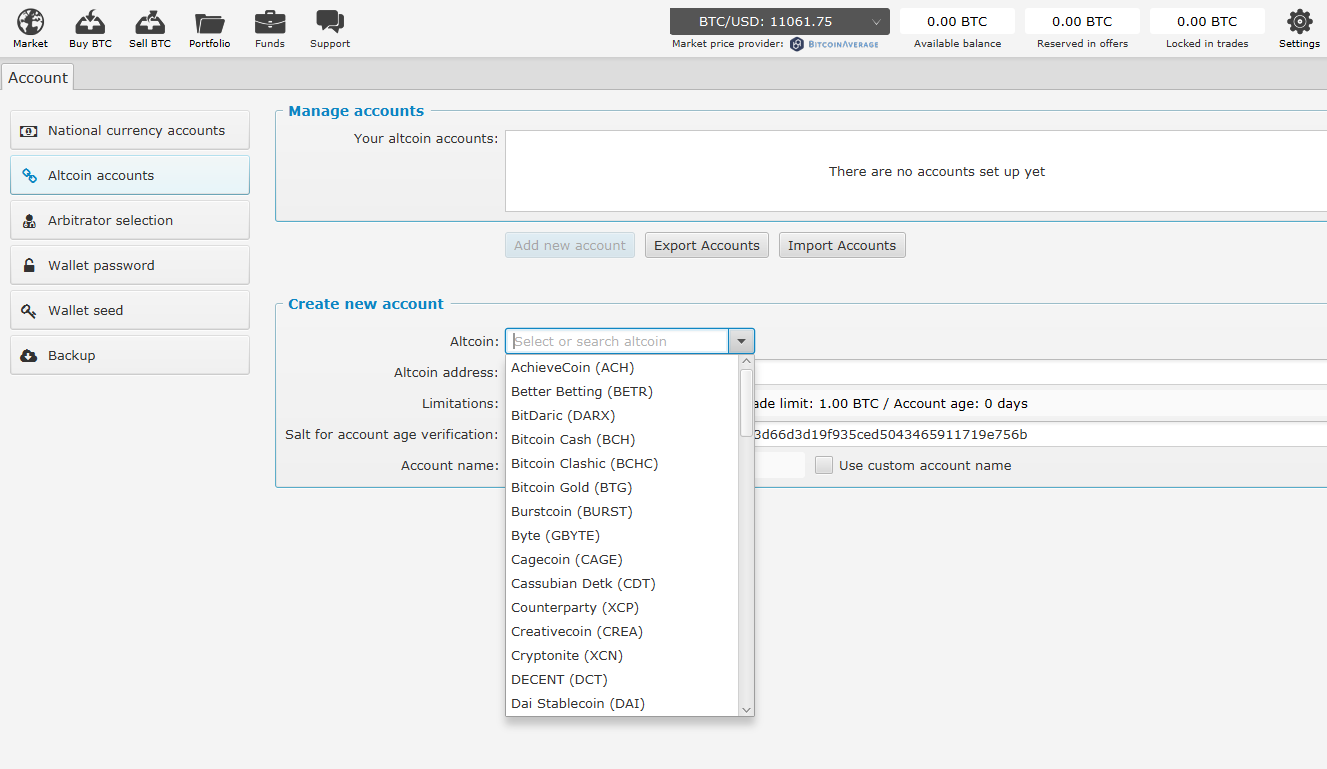The width and height of the screenshot is (1327, 769).
Task: Click the Wallet seed key icon
Action: (29, 311)
